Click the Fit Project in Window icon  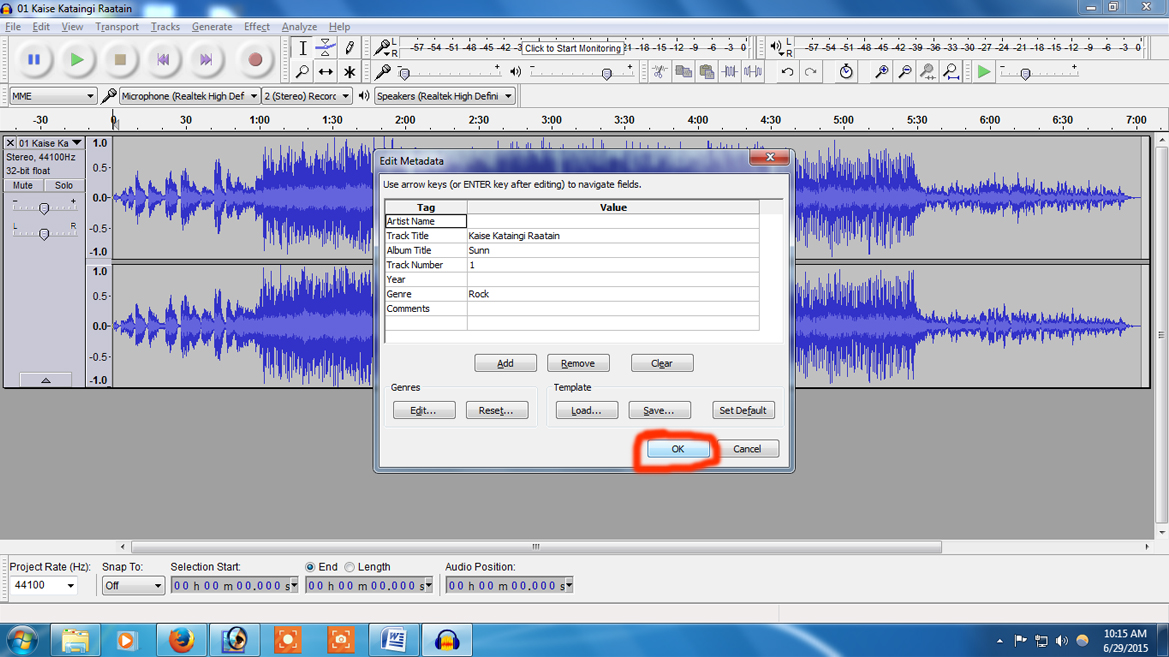pyautogui.click(x=951, y=73)
